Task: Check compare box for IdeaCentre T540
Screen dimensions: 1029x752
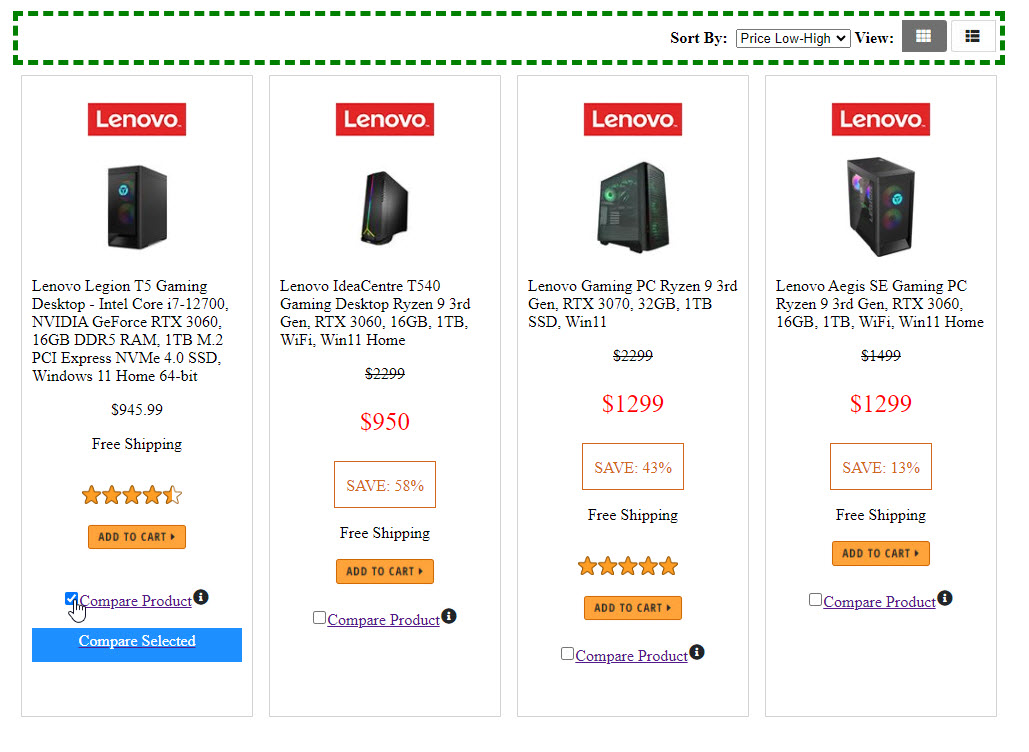Action: (319, 618)
